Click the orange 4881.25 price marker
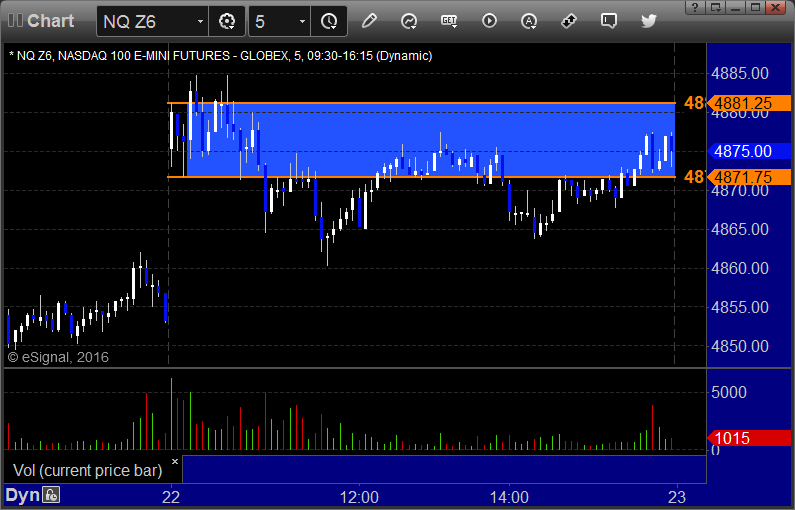This screenshot has width=795, height=510. (x=748, y=103)
